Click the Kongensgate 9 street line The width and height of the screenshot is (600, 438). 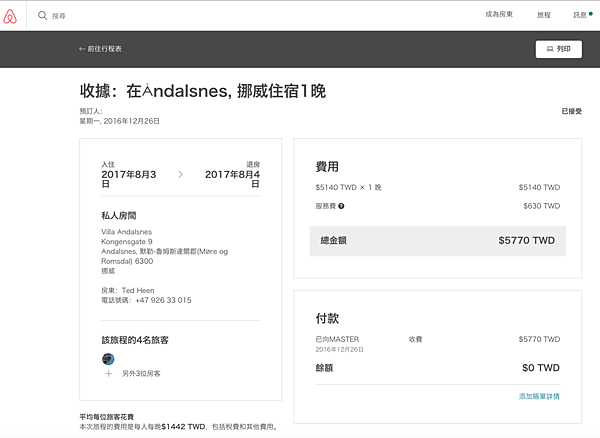[127, 242]
